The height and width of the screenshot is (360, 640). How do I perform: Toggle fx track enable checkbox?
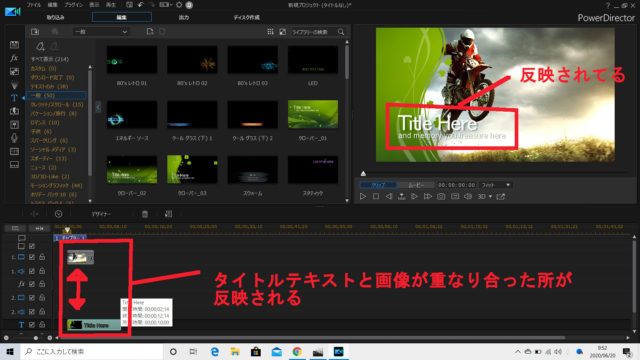[x=32, y=284]
